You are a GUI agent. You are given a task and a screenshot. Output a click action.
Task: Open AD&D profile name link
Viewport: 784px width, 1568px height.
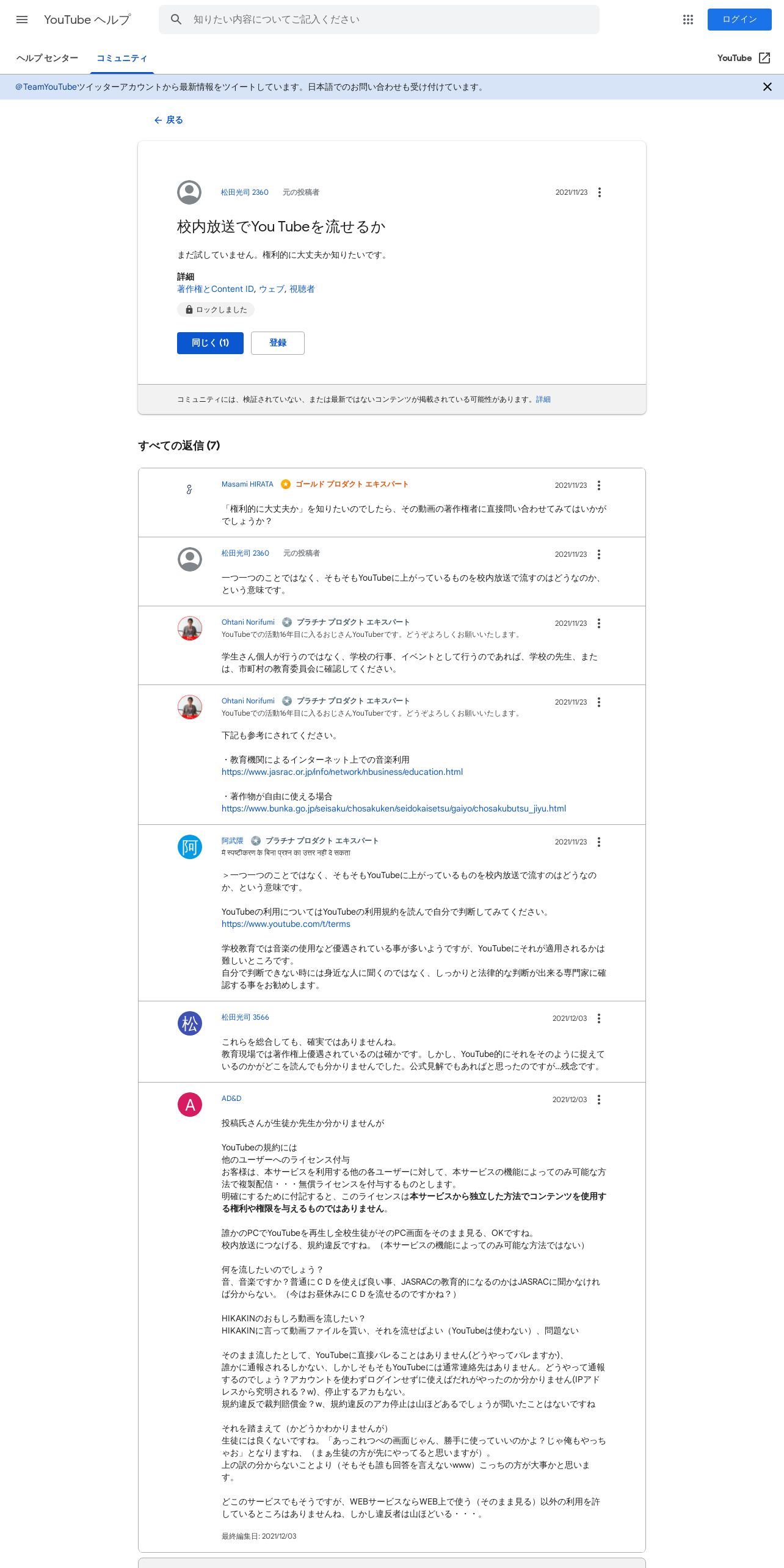click(x=231, y=1098)
